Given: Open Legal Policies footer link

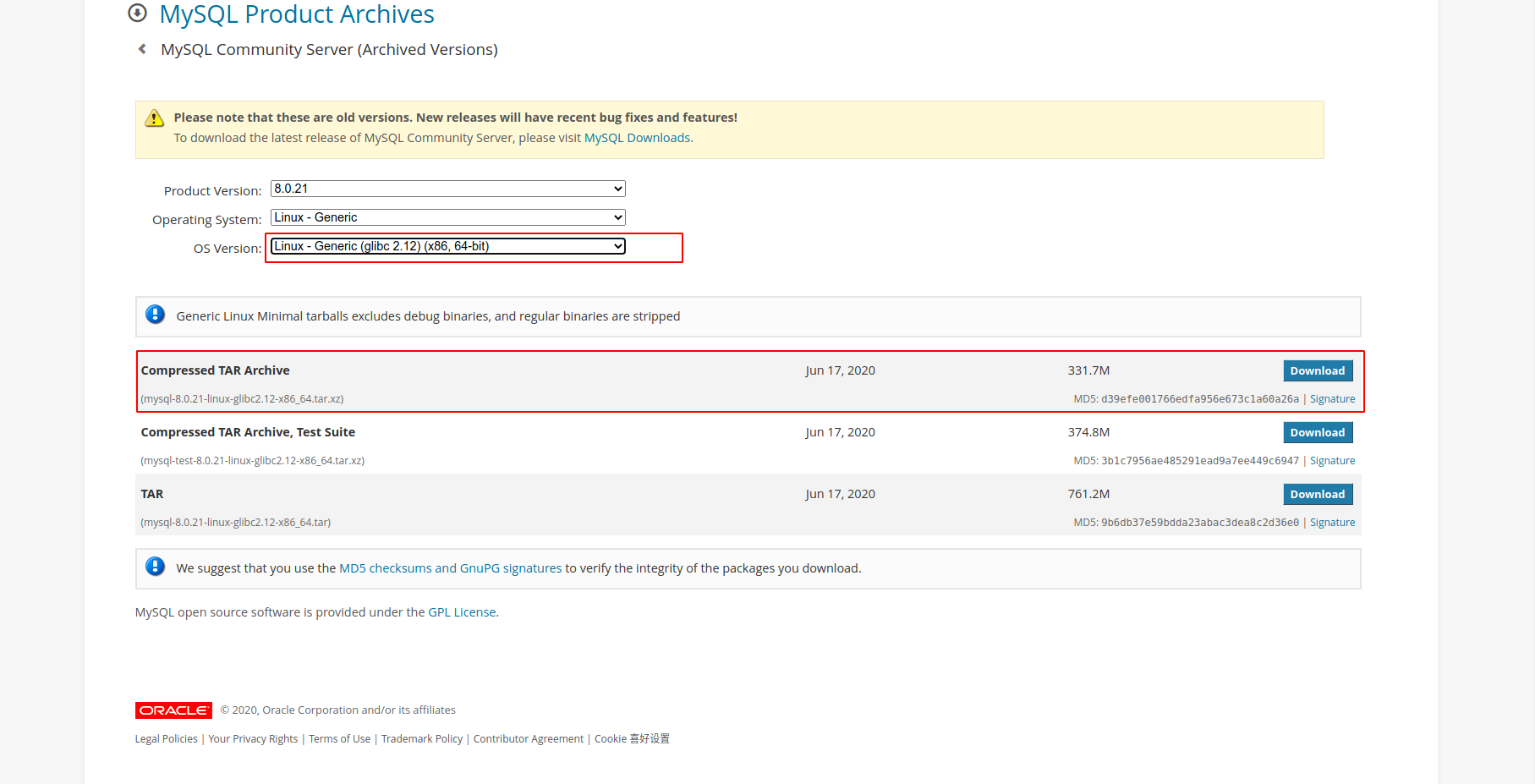Looking at the screenshot, I should tap(166, 739).
